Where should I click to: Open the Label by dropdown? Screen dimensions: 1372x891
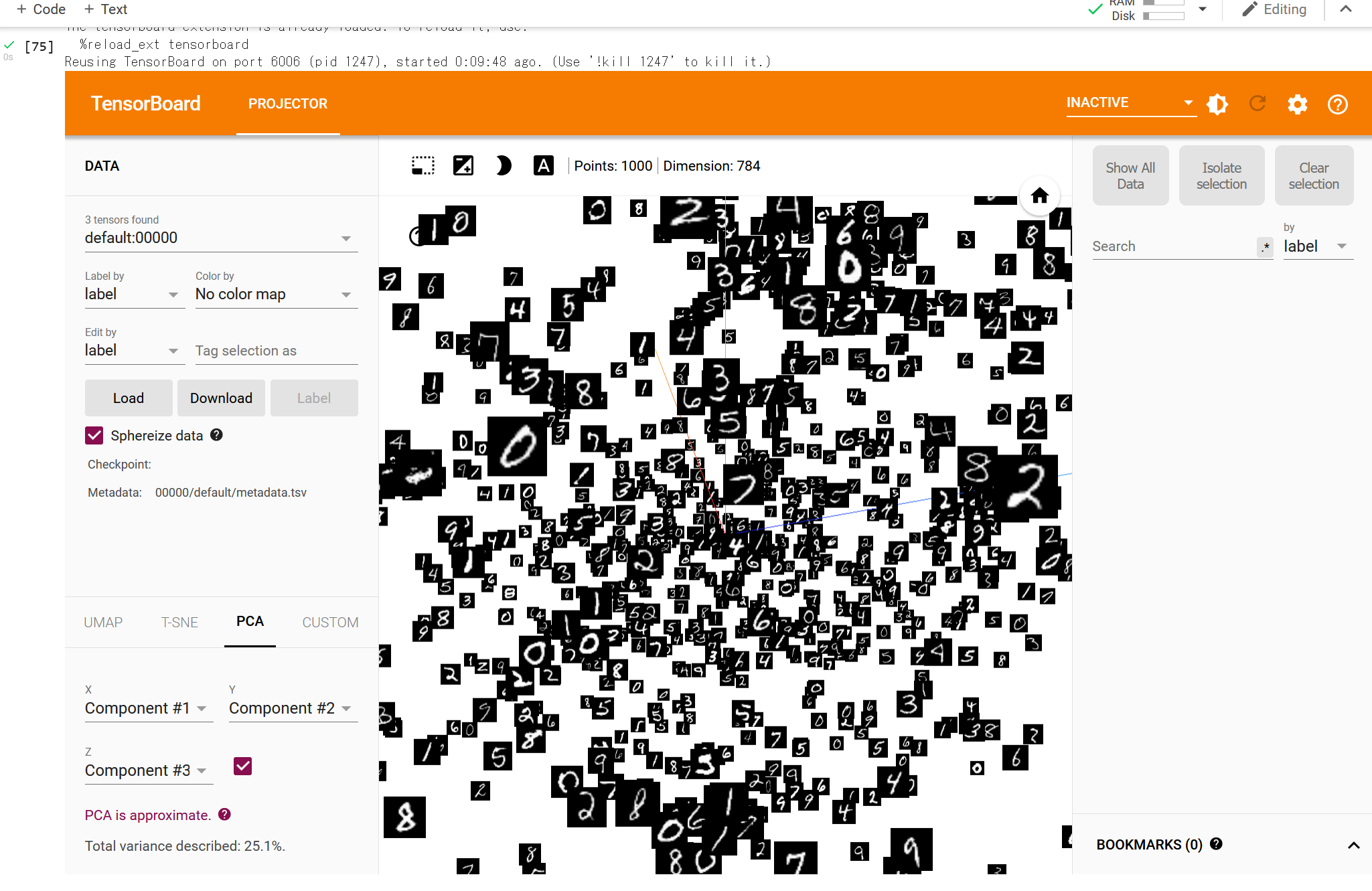coord(135,294)
